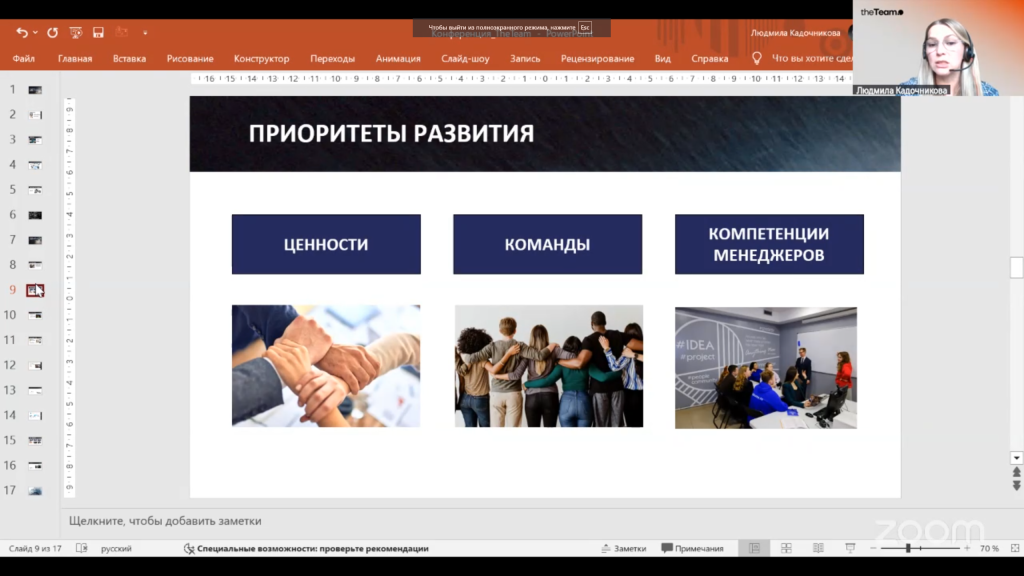Click the zoom out minus button
This screenshot has width=1024, height=576.
[x=873, y=549]
